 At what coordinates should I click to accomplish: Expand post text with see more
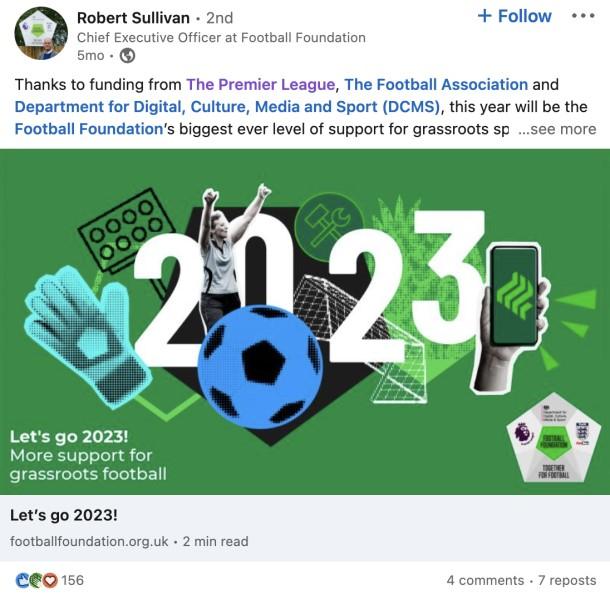[557, 129]
